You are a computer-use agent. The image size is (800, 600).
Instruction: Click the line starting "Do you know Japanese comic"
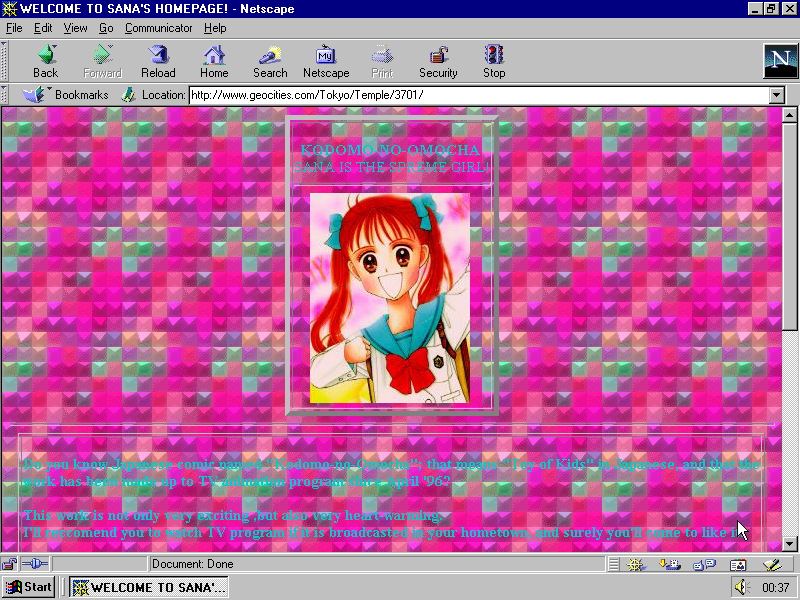[391, 464]
